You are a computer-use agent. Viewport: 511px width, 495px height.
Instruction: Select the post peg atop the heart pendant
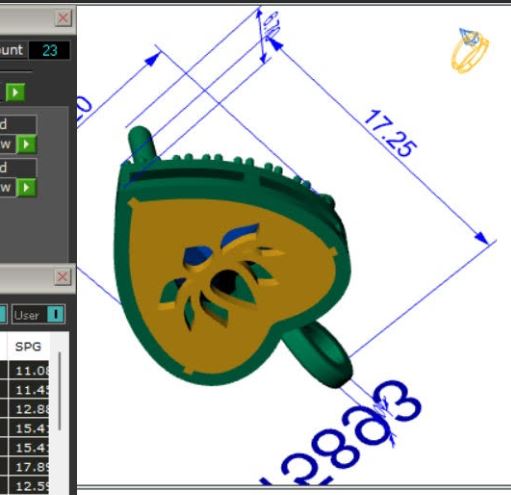point(142,143)
